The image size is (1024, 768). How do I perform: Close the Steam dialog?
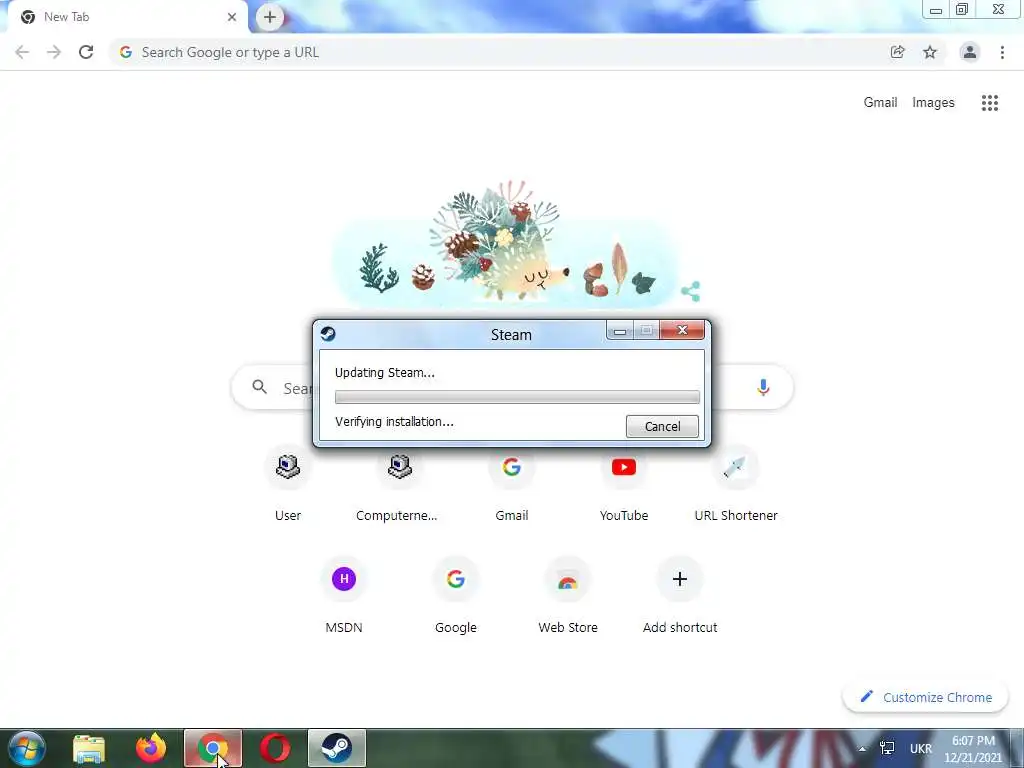[682, 330]
